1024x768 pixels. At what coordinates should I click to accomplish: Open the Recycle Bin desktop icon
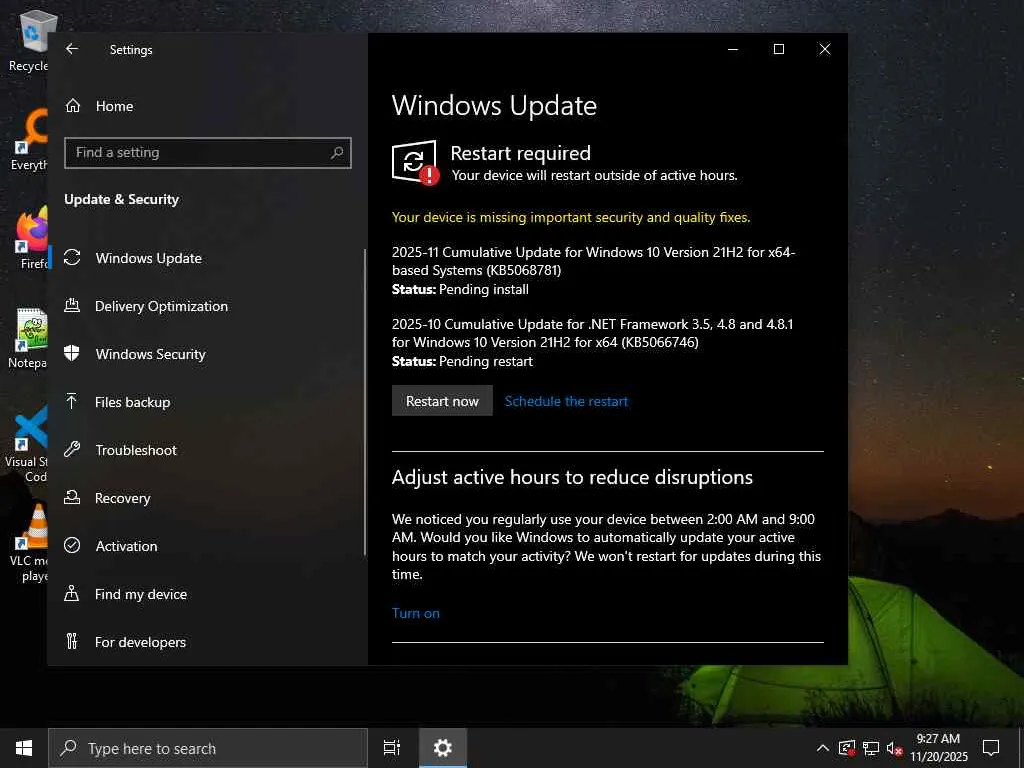point(28,40)
